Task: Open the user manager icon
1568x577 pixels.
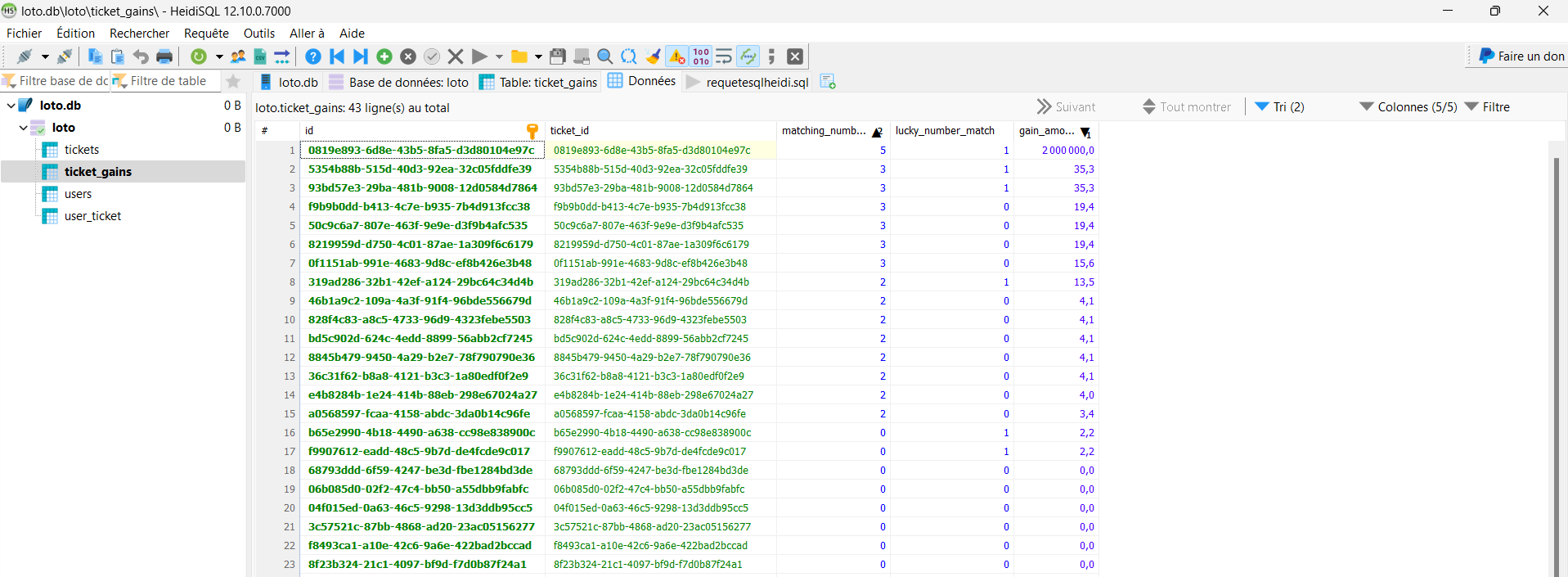Action: tap(238, 56)
